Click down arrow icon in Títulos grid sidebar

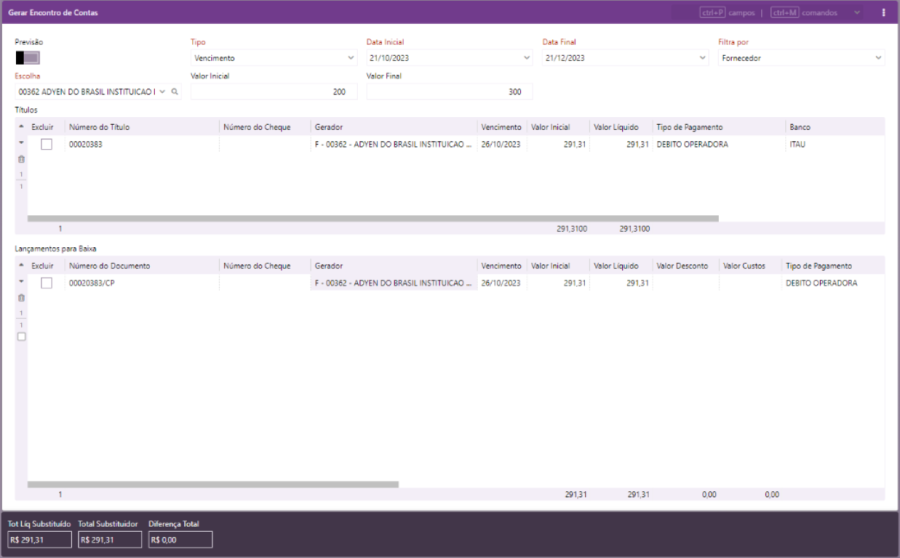(21, 142)
